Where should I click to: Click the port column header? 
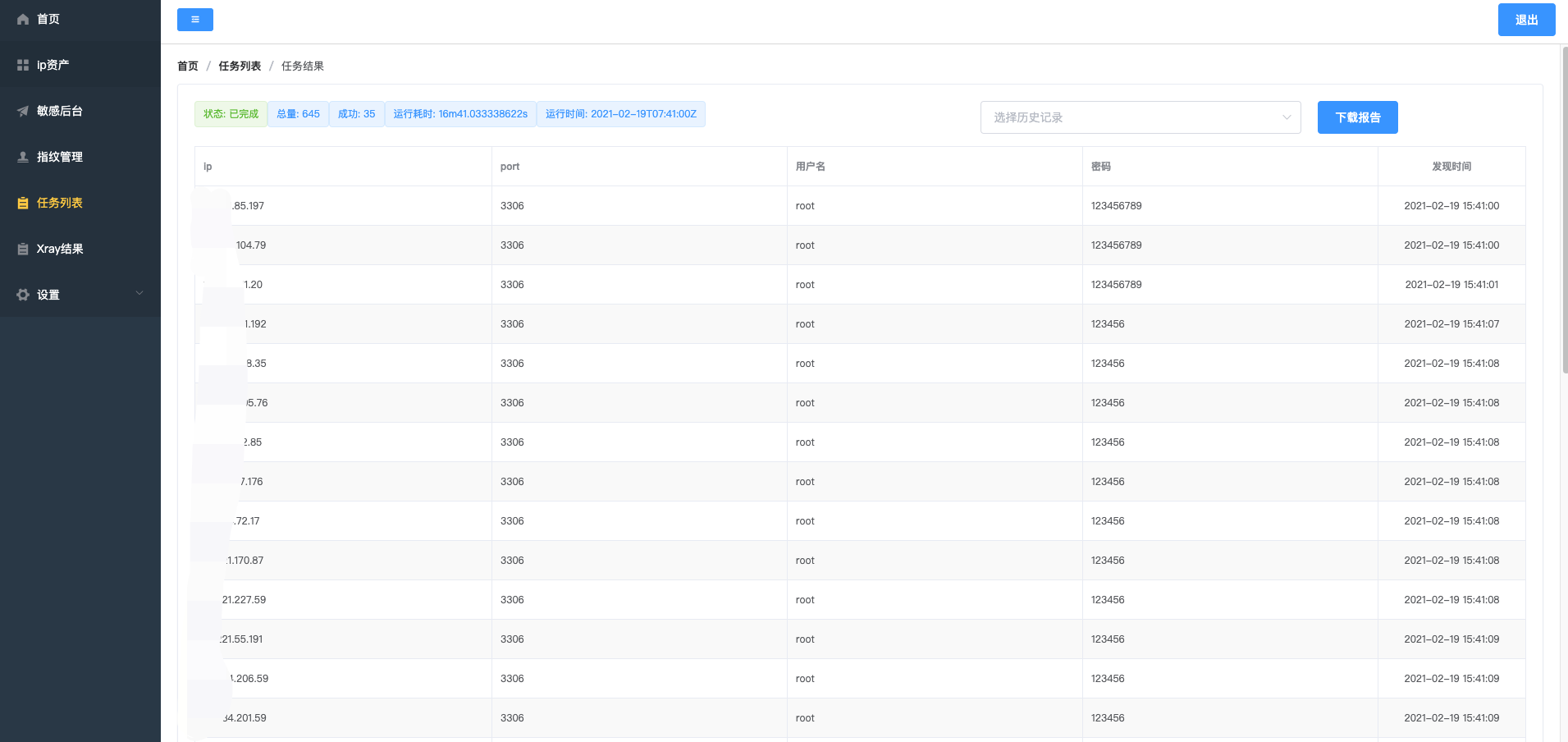coord(639,167)
